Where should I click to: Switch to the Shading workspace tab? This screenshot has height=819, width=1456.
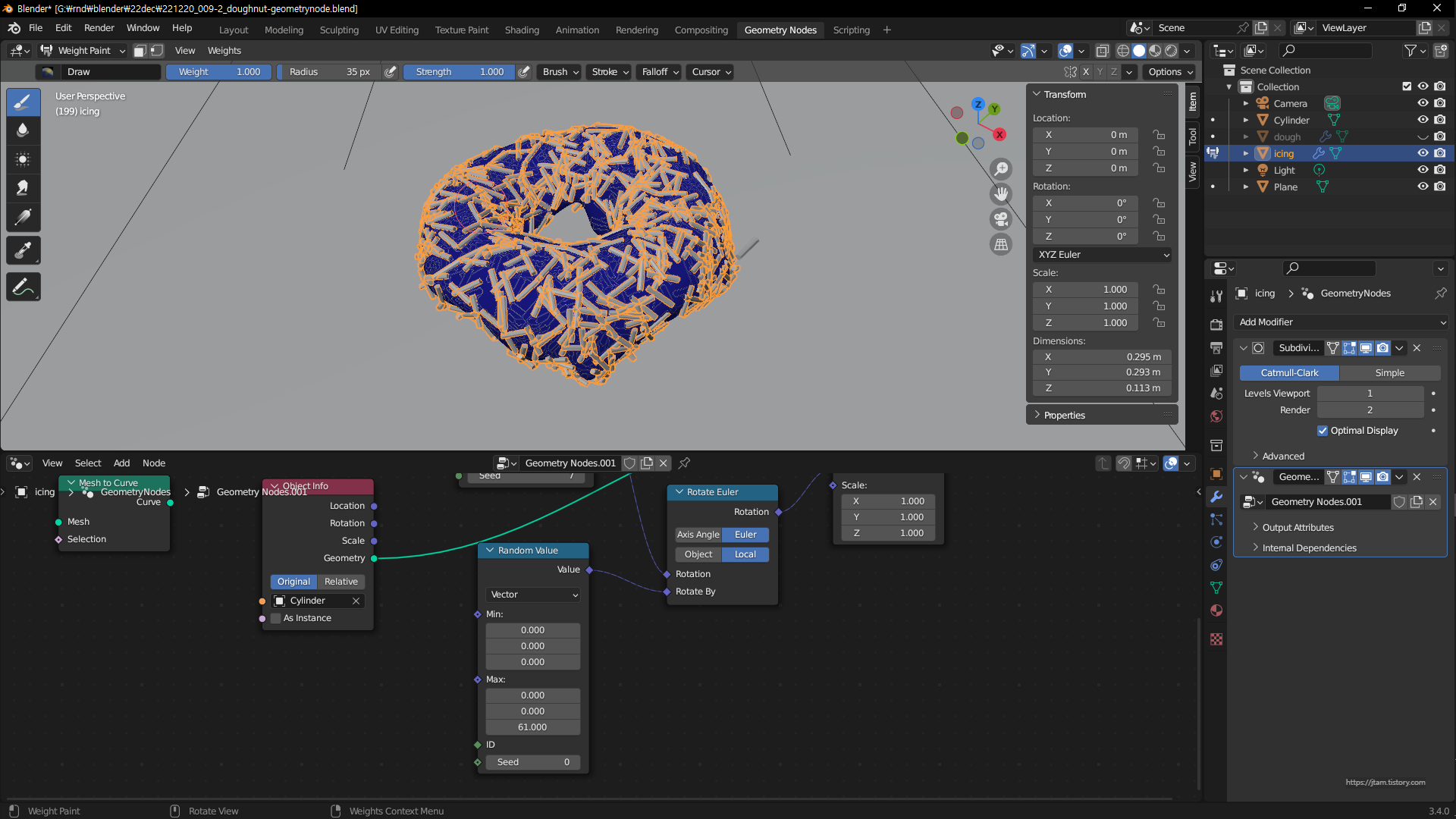click(x=522, y=30)
